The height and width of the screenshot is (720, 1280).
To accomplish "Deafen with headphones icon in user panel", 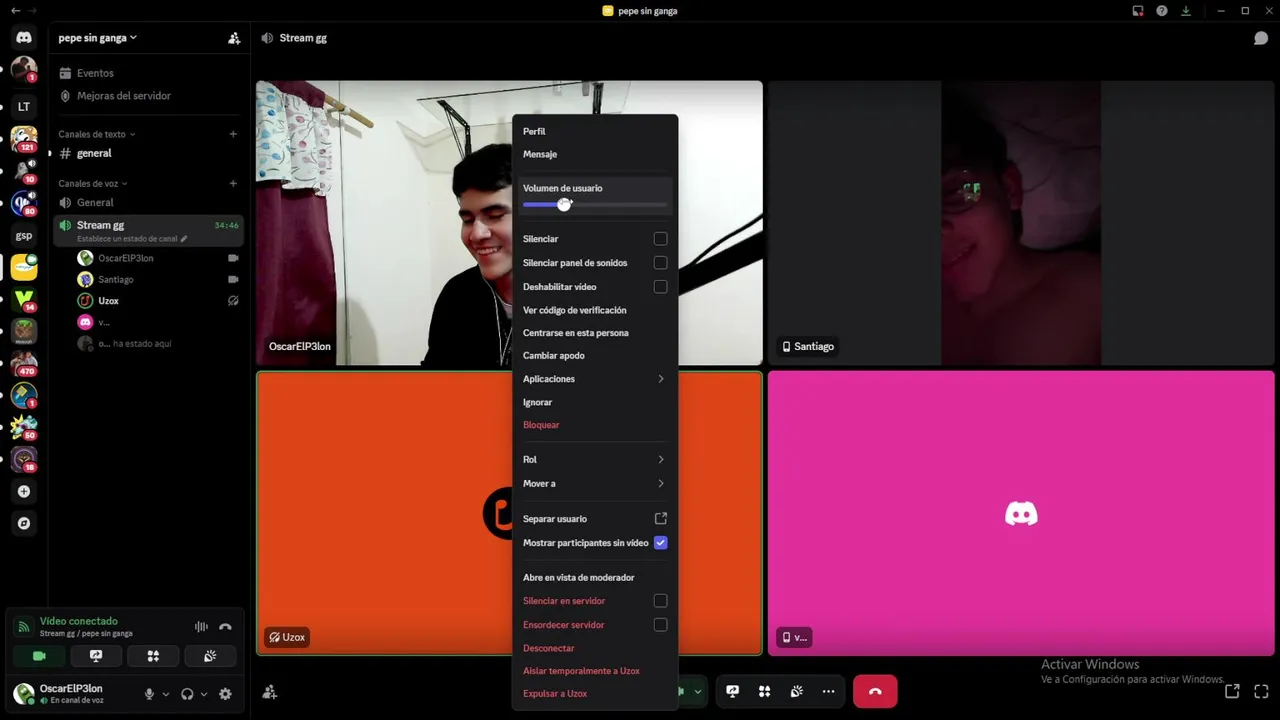I will coord(187,694).
